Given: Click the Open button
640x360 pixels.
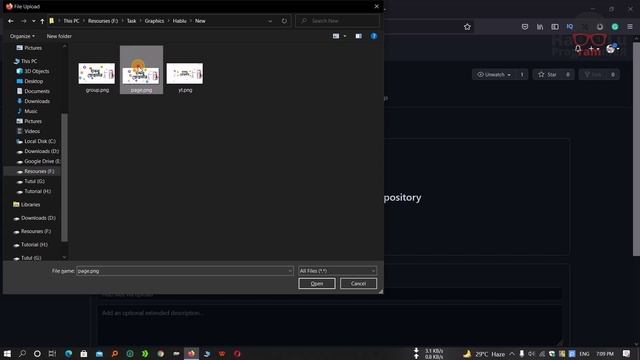Looking at the screenshot, I should point(317,284).
